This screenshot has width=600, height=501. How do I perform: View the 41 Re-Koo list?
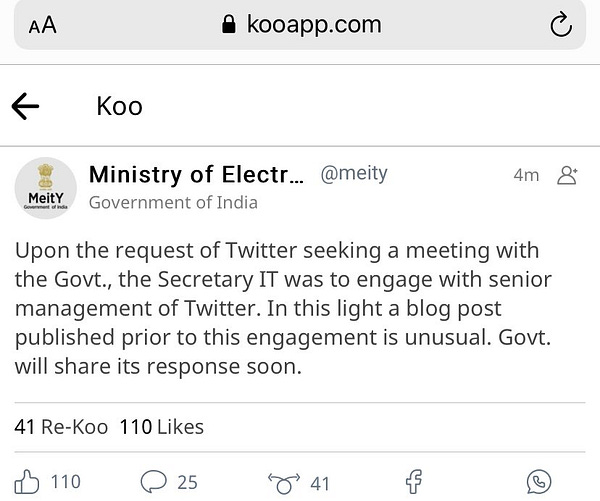(61, 427)
